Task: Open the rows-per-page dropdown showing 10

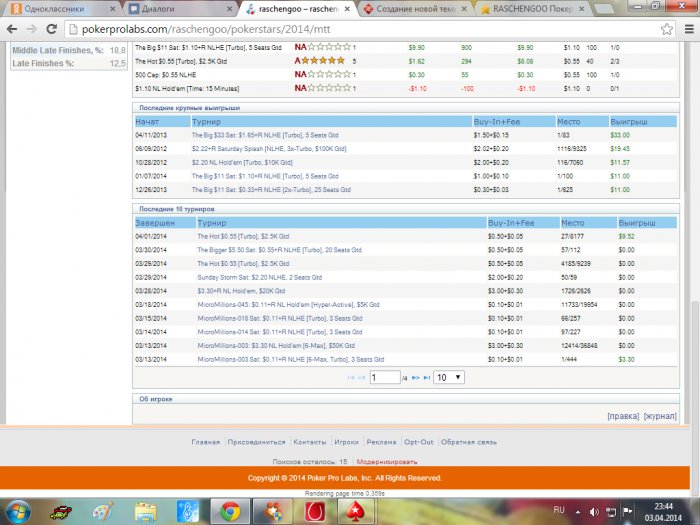Action: coord(448,378)
